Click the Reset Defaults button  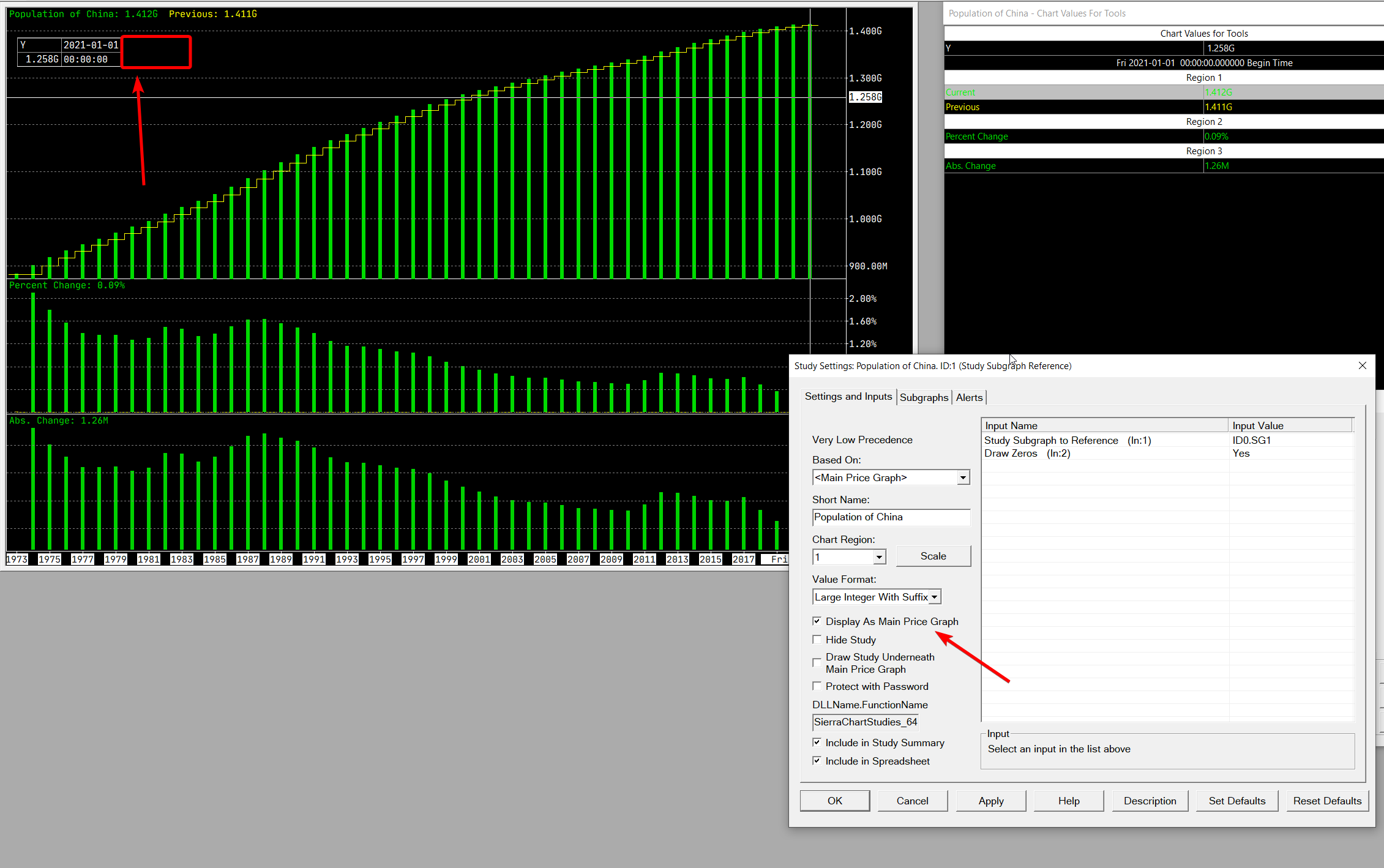coord(1327,801)
